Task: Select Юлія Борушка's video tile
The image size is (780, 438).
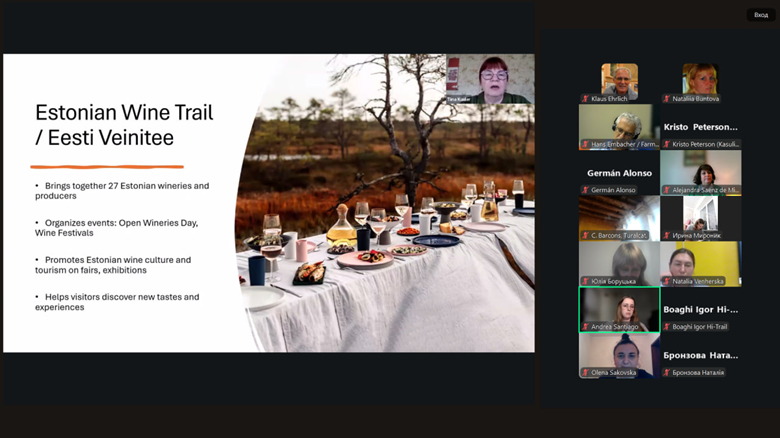Action: pos(619,264)
